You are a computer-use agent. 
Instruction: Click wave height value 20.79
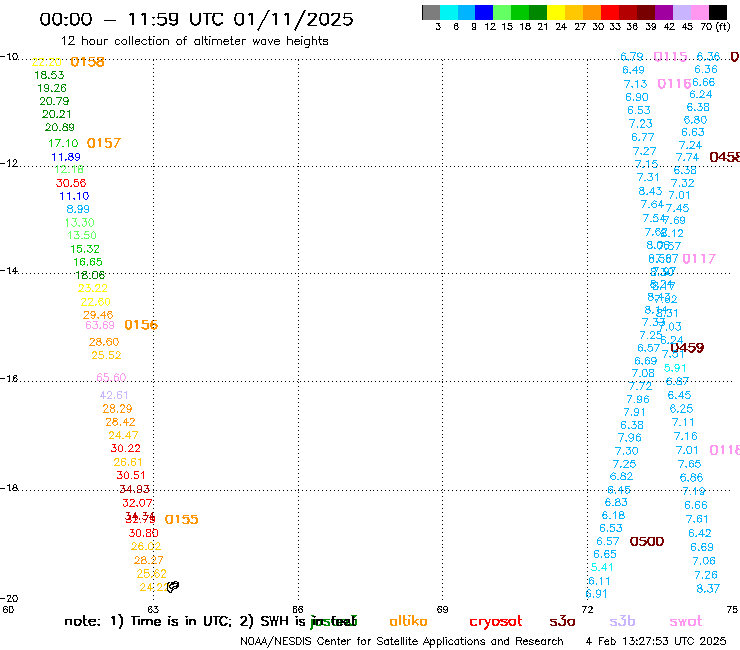pos(54,101)
